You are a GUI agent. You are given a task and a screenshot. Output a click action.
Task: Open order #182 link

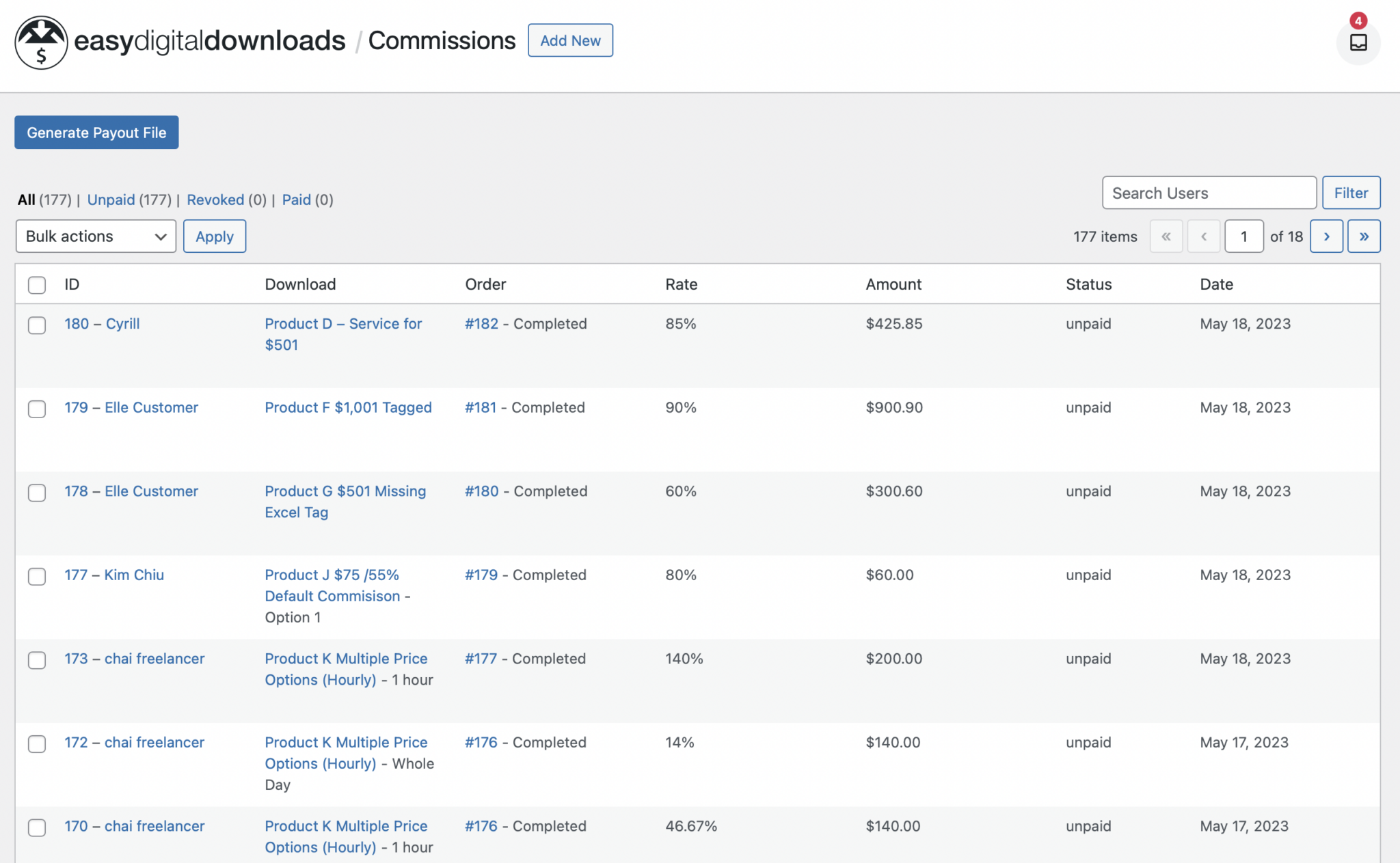481,324
